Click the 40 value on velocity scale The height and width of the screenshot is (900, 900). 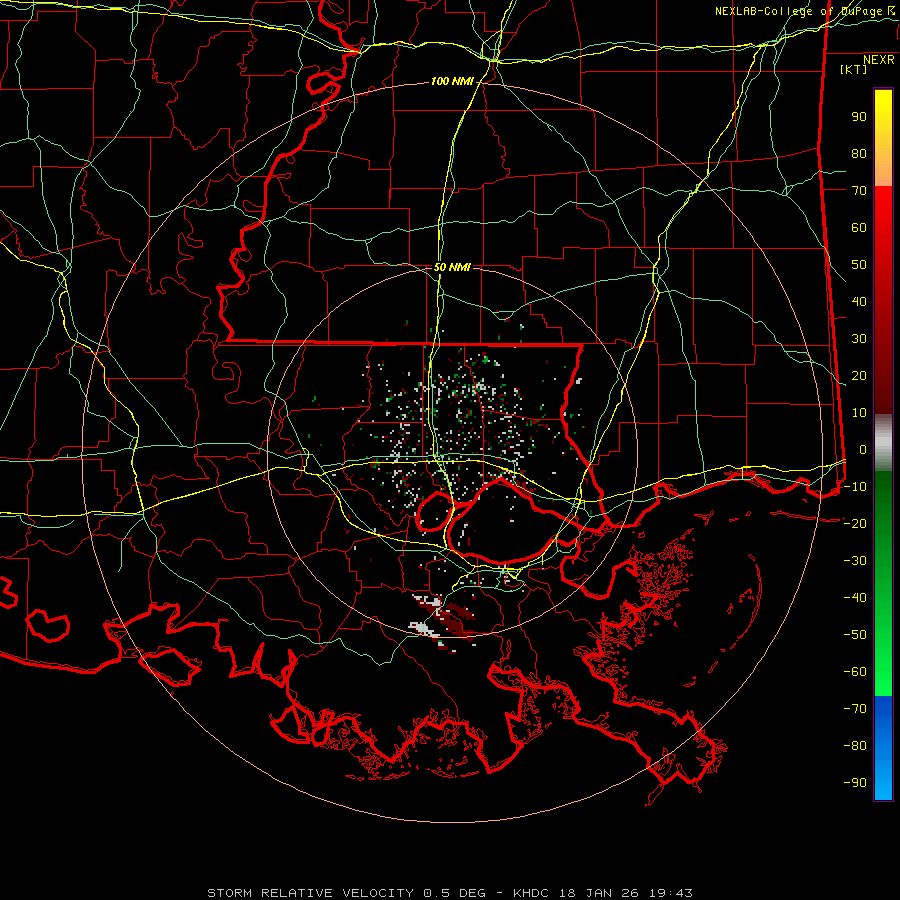[859, 302]
